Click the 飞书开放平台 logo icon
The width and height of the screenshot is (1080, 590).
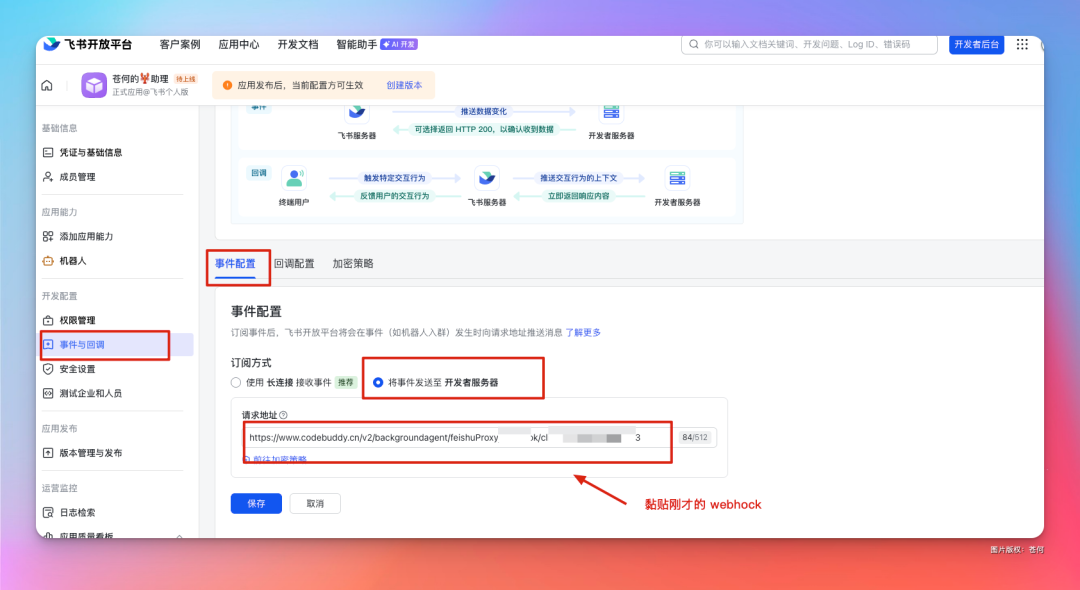tap(50, 43)
